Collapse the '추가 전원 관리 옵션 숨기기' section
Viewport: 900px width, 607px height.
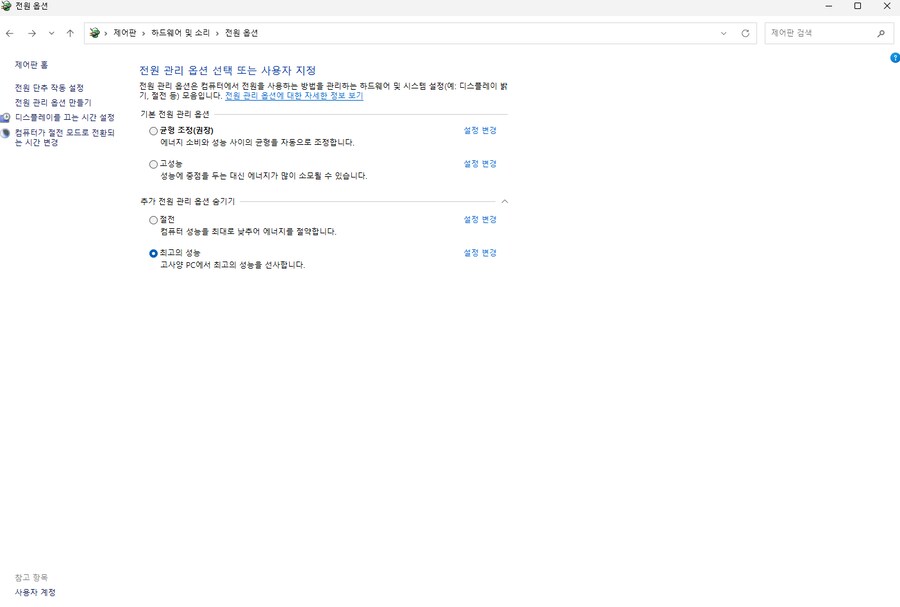505,201
